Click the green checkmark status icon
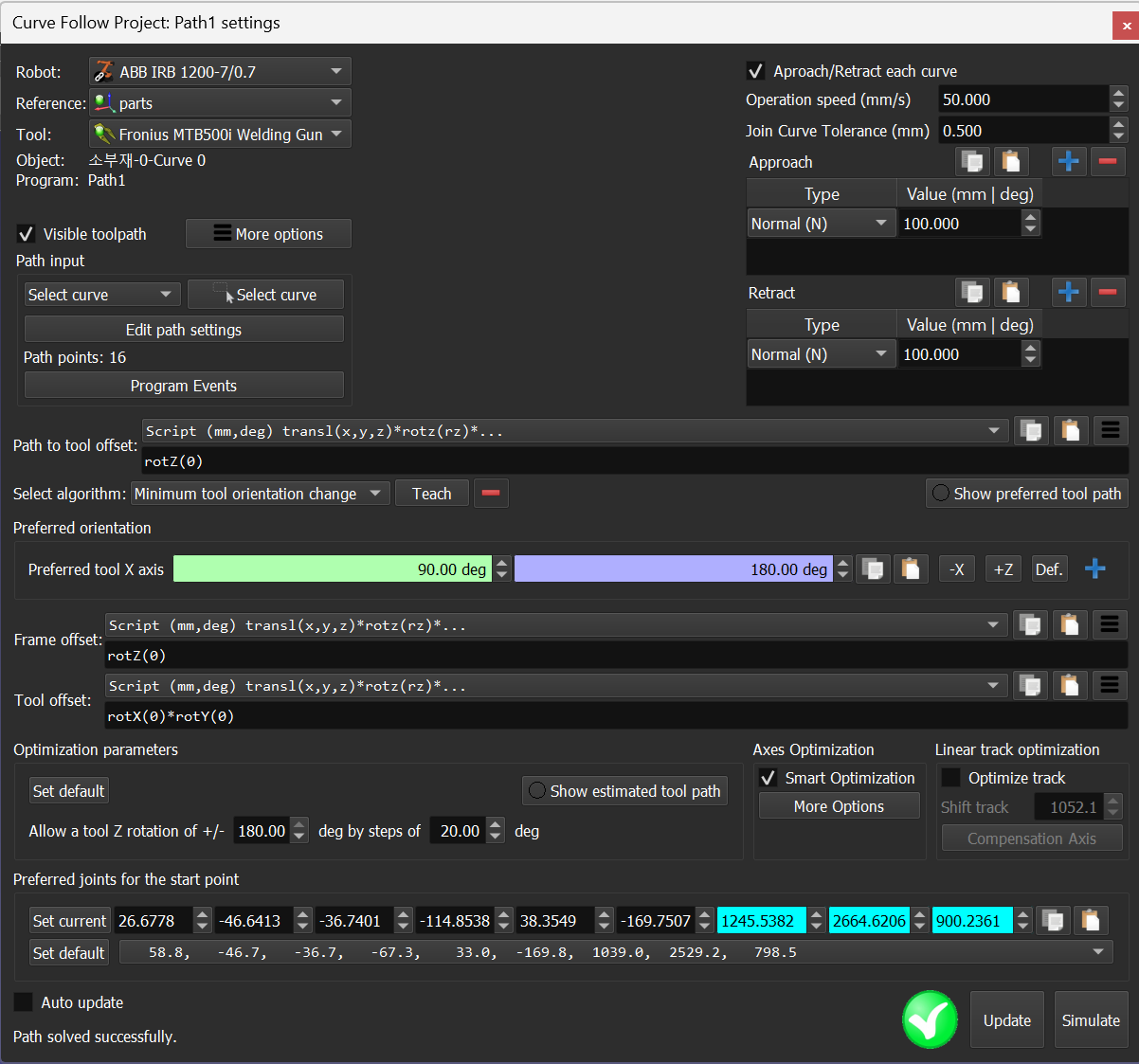The width and height of the screenshot is (1139, 1064). tap(930, 1020)
